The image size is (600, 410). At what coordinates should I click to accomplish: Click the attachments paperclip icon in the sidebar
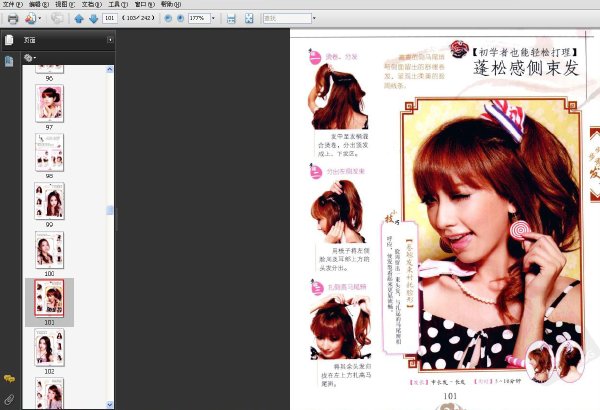tap(9, 399)
